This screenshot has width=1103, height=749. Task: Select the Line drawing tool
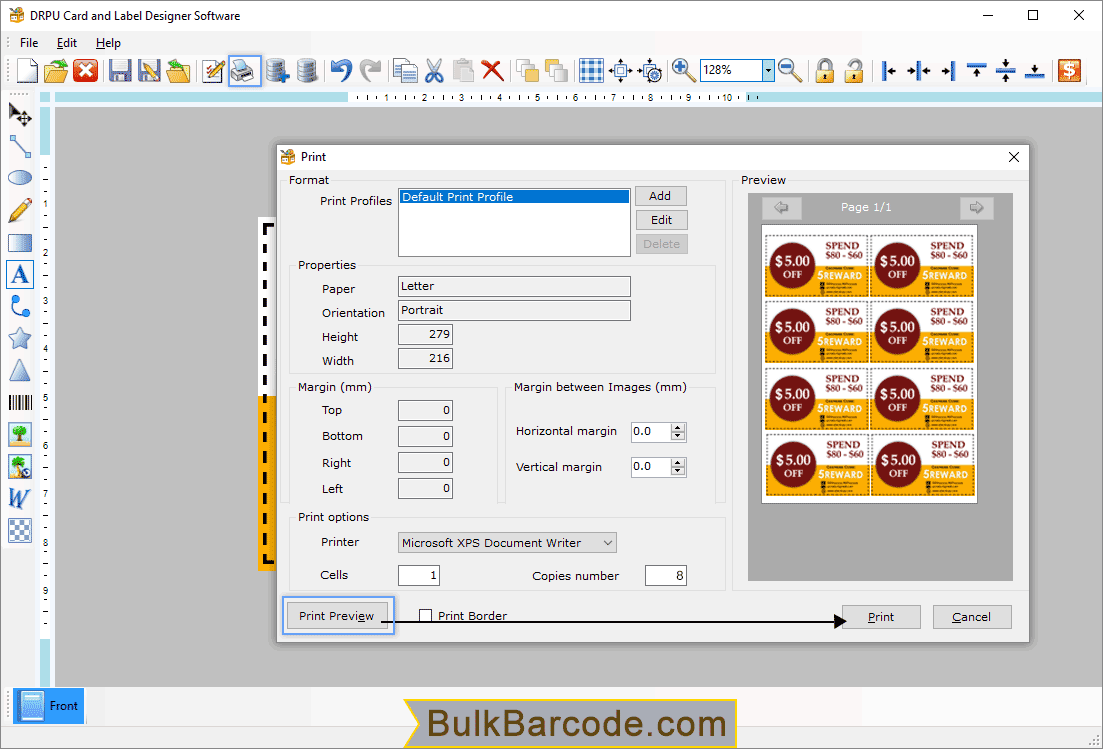(x=20, y=146)
